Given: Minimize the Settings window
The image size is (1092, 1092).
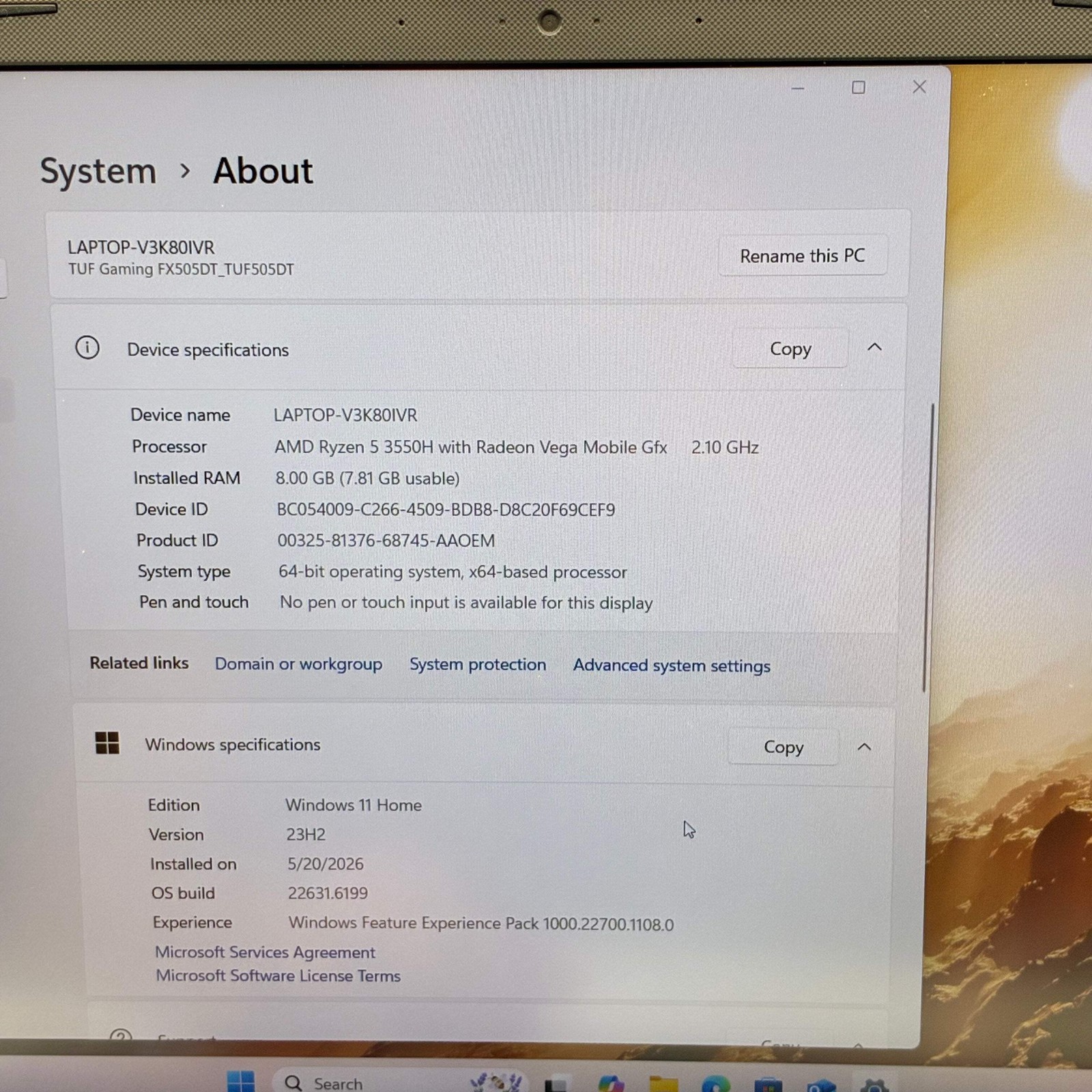Looking at the screenshot, I should click(x=798, y=88).
